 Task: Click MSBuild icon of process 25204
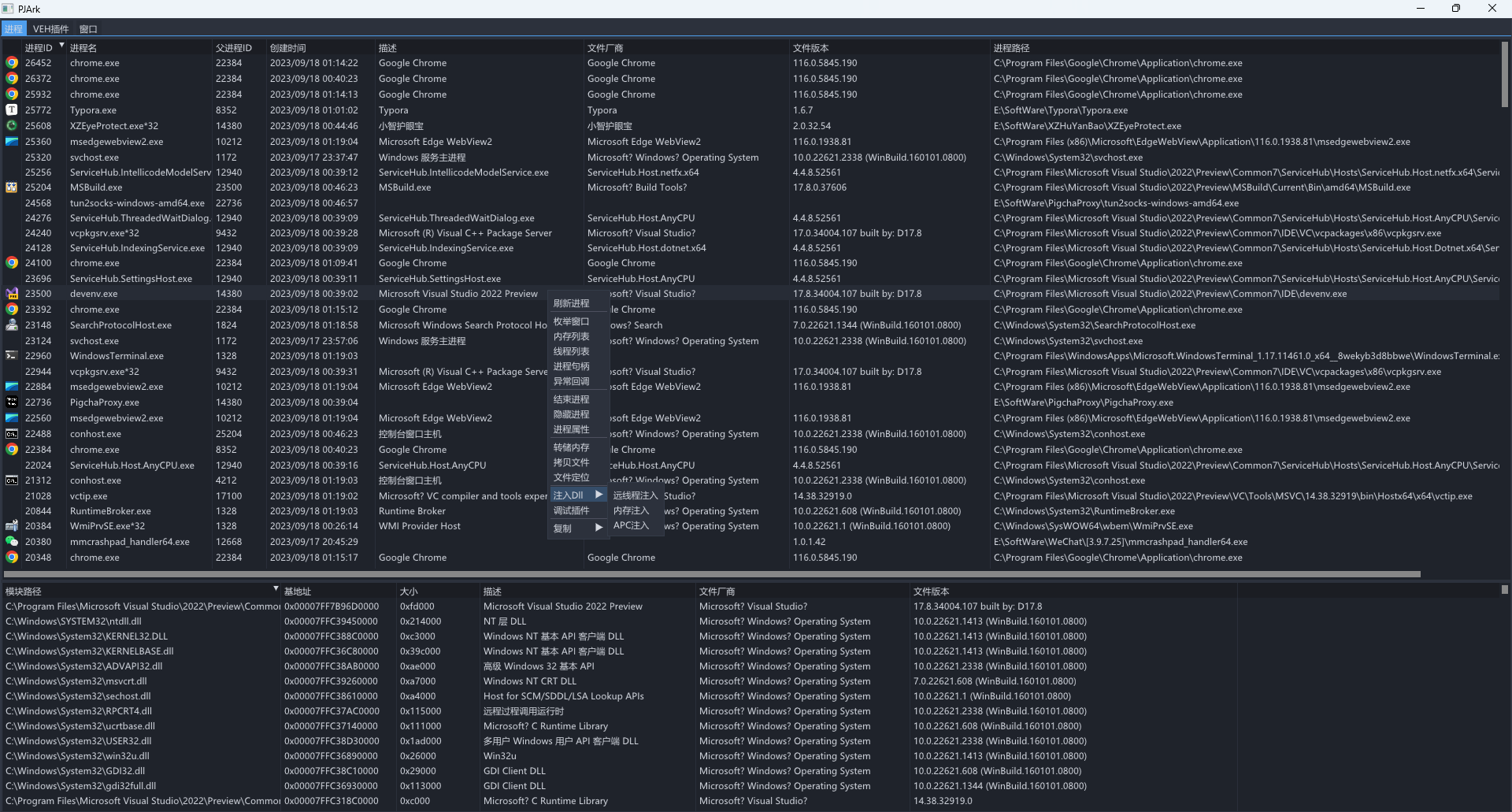[12, 187]
